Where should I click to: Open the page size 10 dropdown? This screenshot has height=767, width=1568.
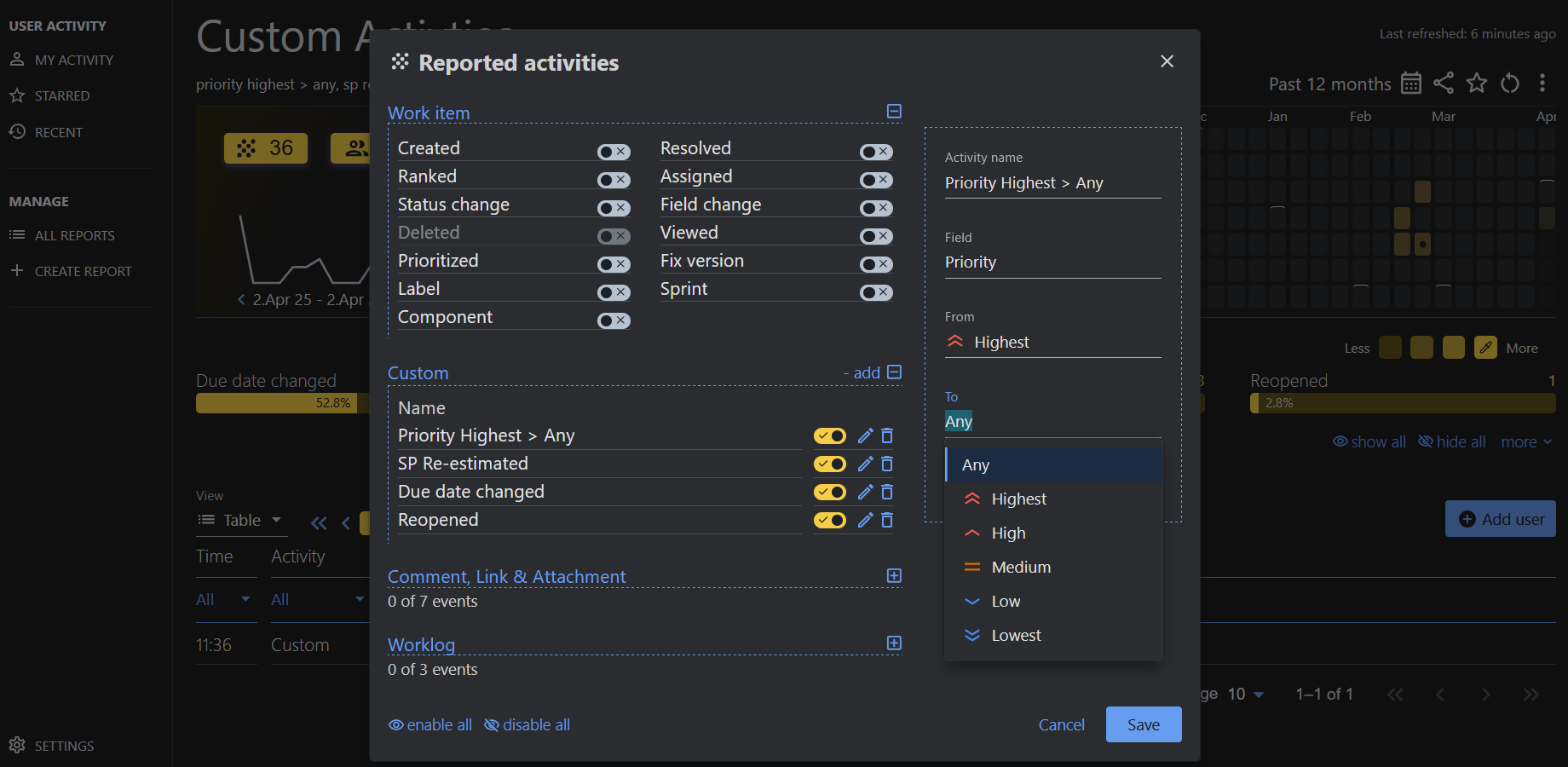point(1245,694)
